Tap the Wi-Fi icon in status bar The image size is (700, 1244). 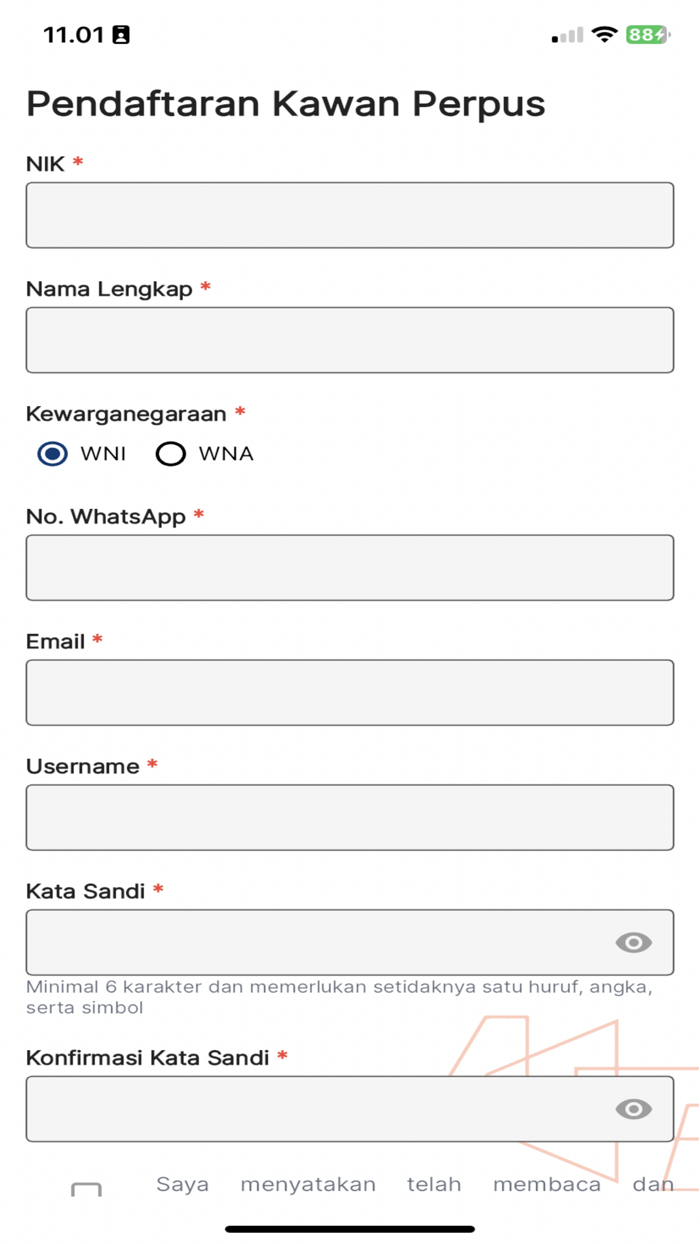click(x=604, y=35)
